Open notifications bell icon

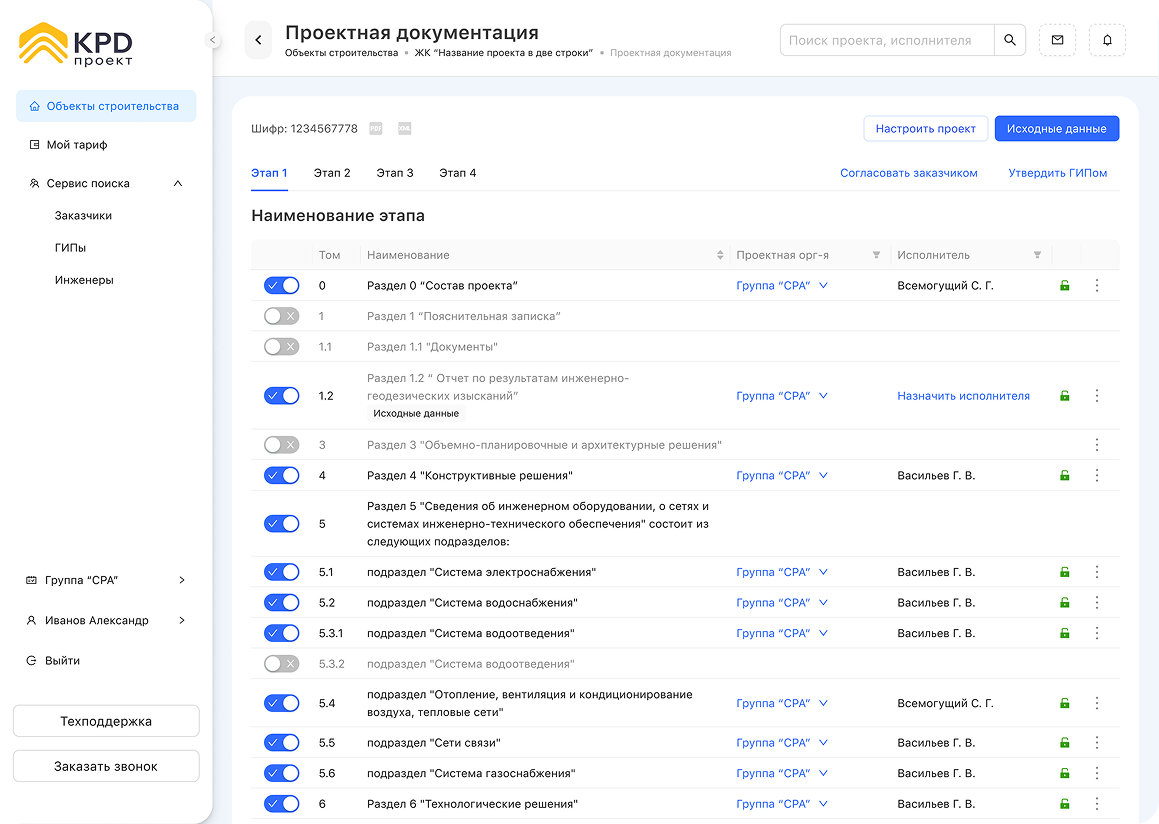pyautogui.click(x=1107, y=40)
